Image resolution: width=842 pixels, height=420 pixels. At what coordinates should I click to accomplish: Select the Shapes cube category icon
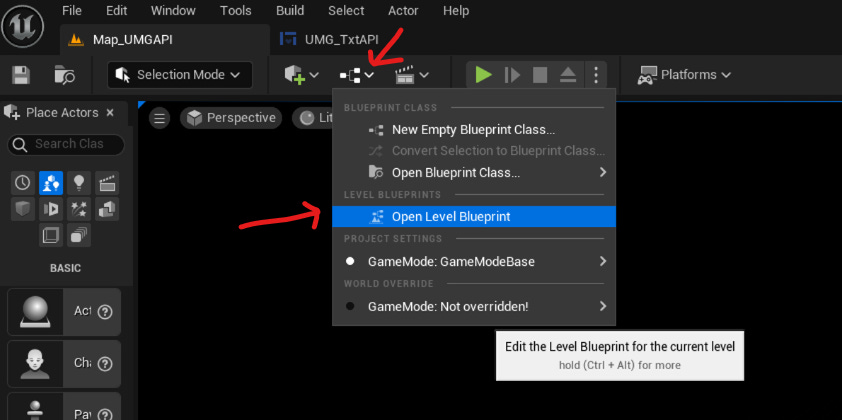(23, 209)
